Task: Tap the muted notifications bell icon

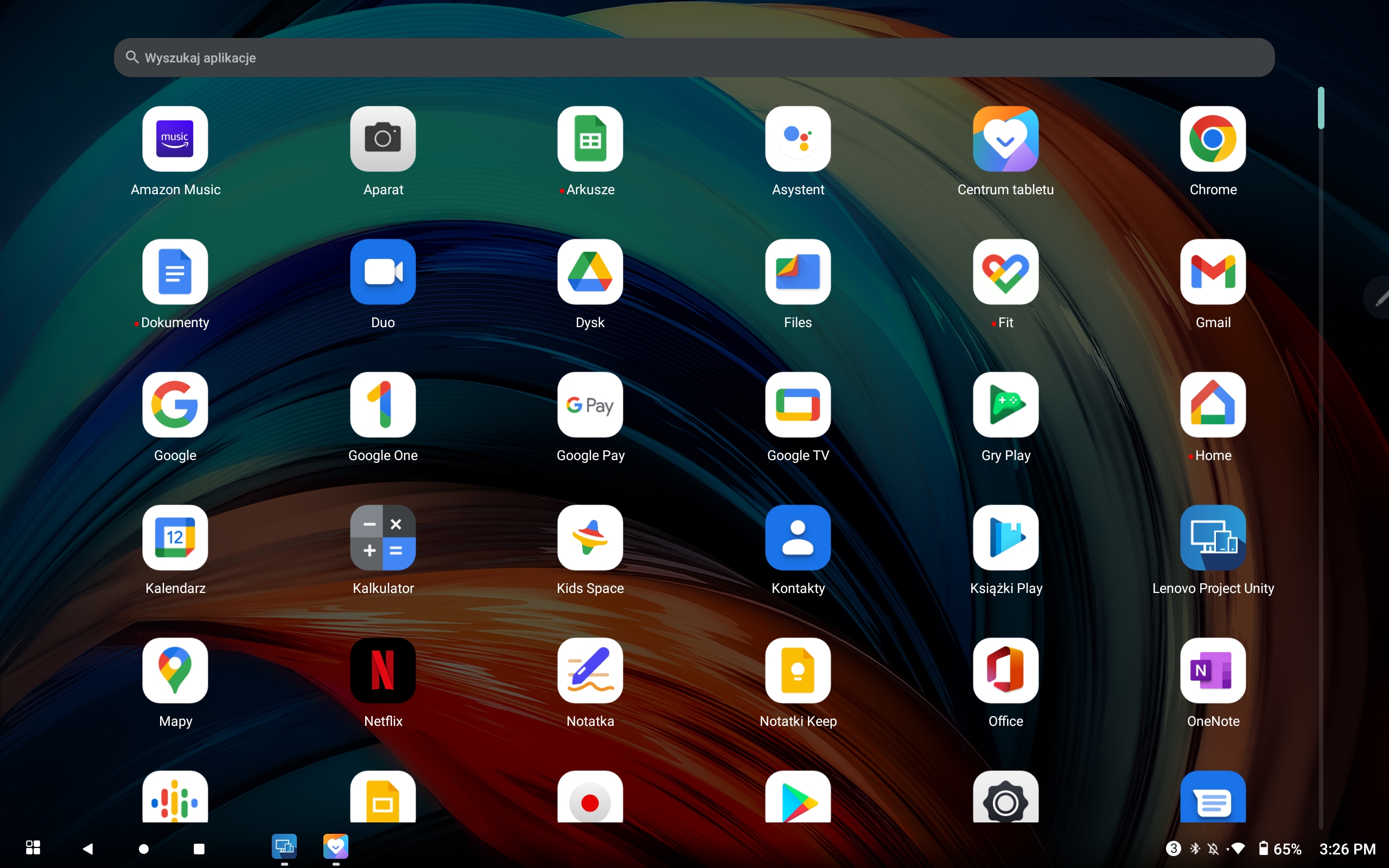Action: 1213,848
